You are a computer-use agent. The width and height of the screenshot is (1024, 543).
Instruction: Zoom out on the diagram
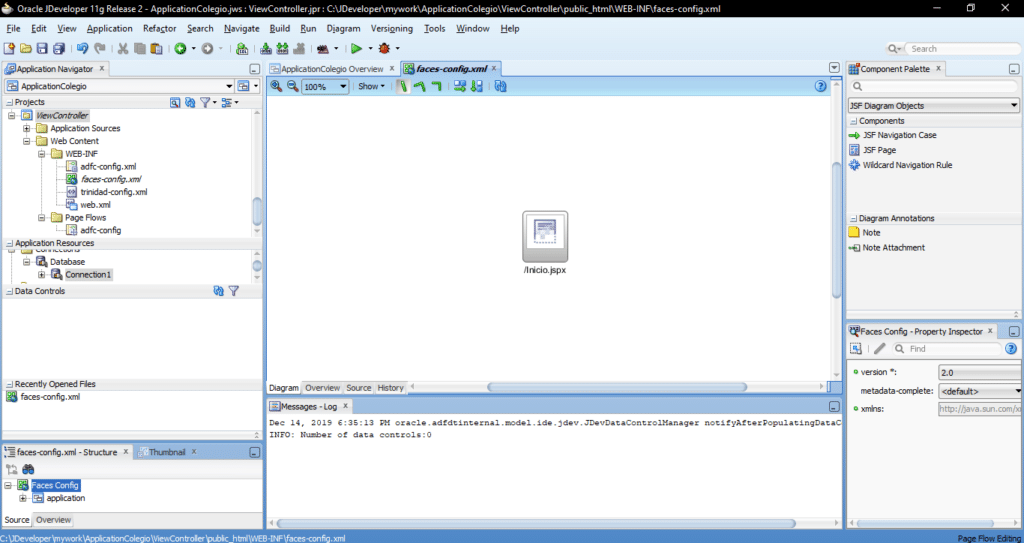(x=293, y=86)
